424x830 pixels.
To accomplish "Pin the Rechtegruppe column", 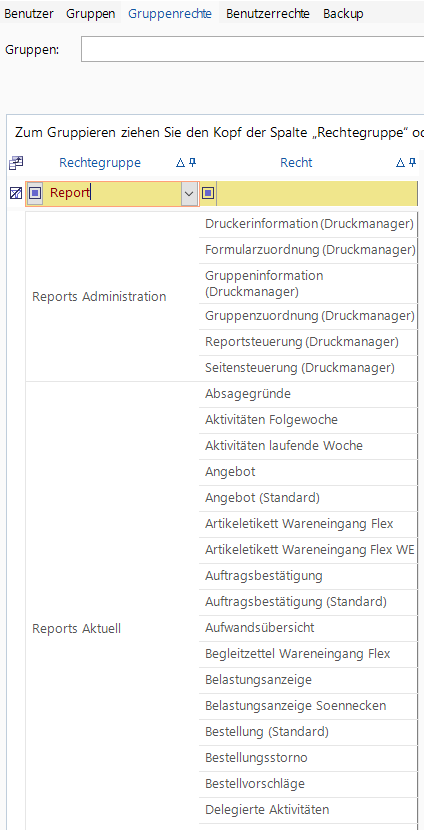I will tap(193, 163).
